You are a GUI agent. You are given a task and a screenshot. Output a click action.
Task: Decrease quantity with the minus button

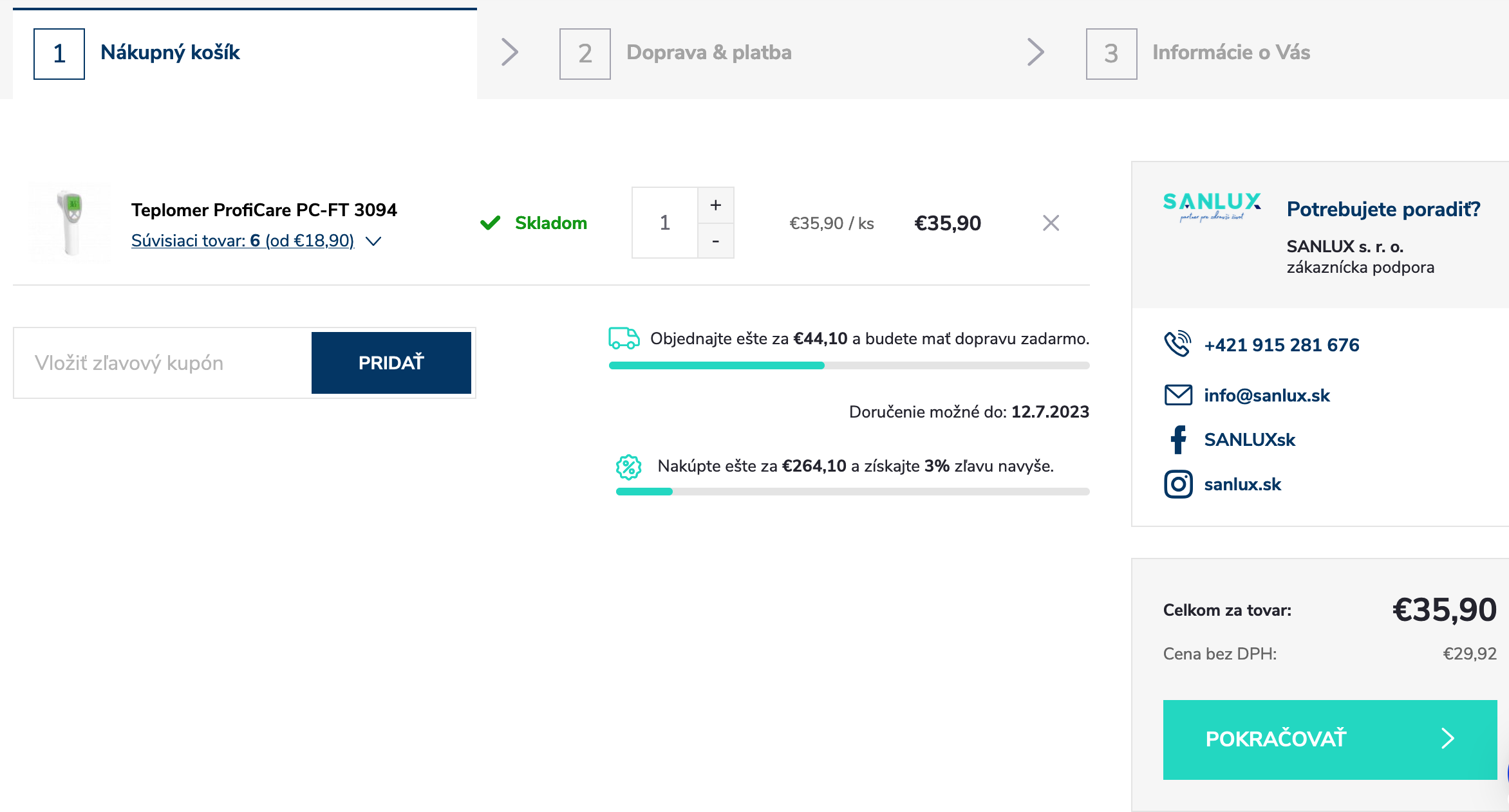coord(715,241)
